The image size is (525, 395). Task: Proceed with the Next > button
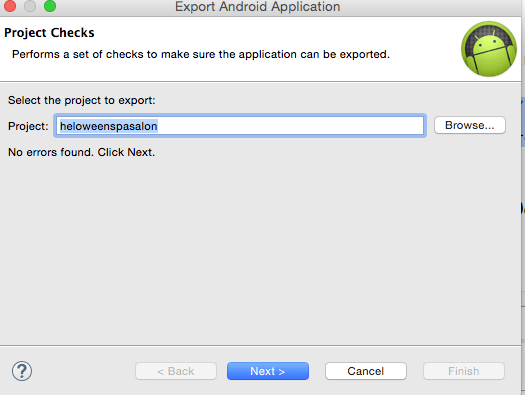click(x=268, y=371)
